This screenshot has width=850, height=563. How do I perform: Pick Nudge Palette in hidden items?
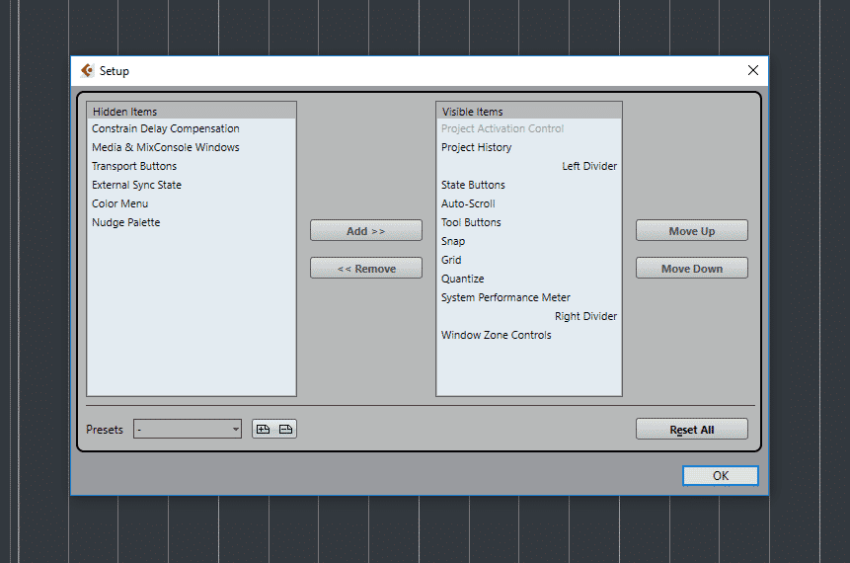[126, 223]
